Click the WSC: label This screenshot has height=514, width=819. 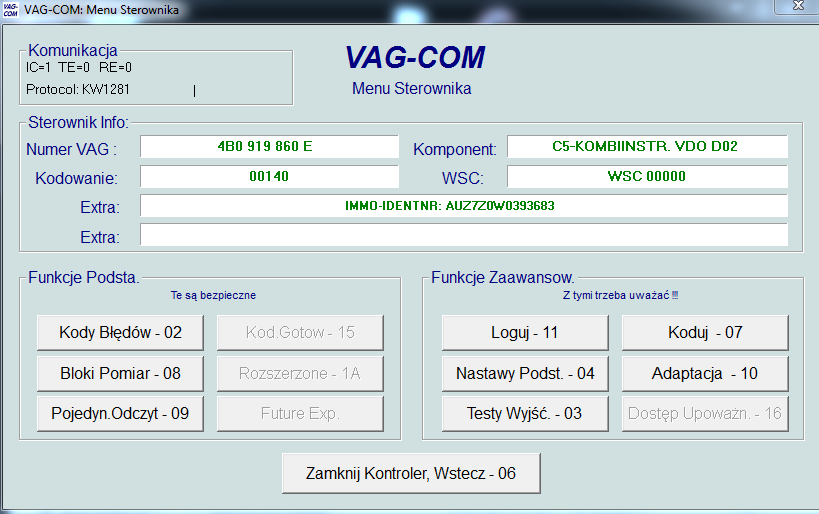(x=463, y=179)
